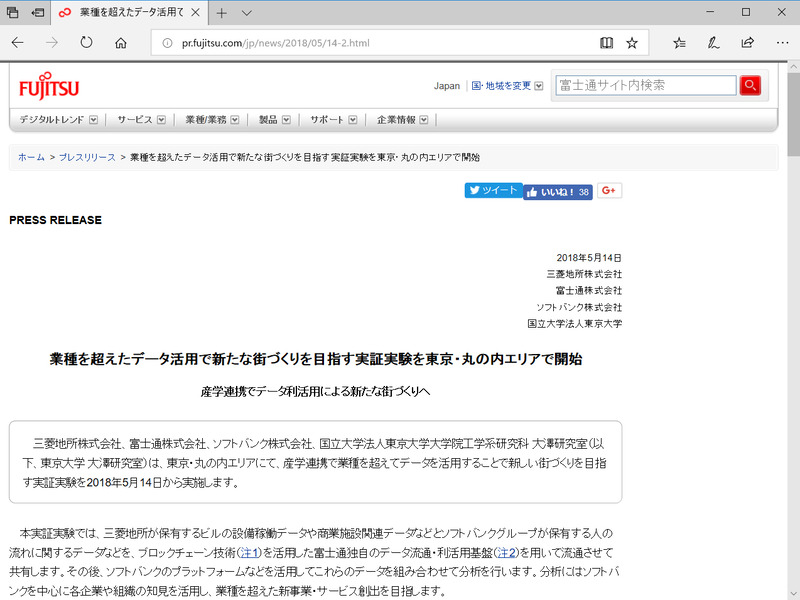Screen dimensions: 800x600
Task: Click the address bar URL
Action: coord(276,43)
